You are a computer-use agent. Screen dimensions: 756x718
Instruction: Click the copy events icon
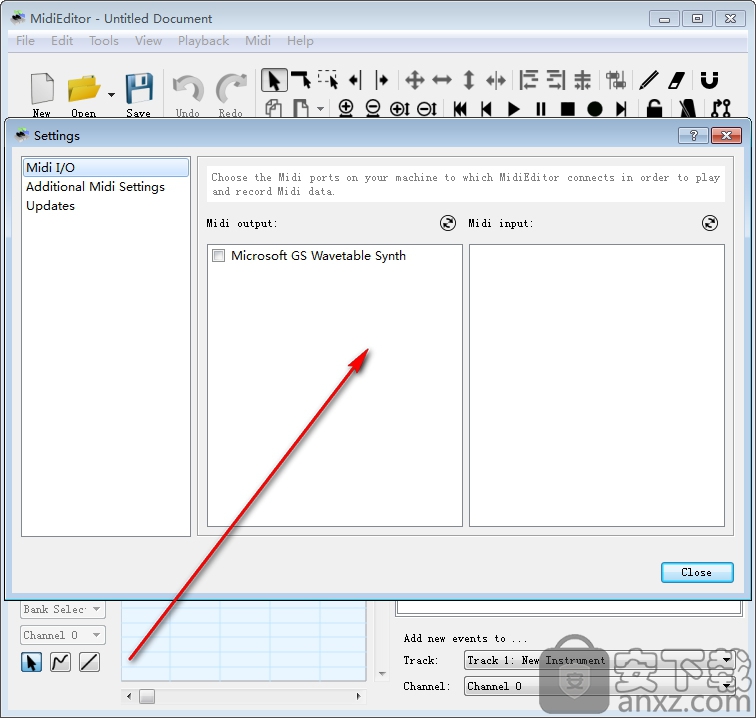pos(273,108)
